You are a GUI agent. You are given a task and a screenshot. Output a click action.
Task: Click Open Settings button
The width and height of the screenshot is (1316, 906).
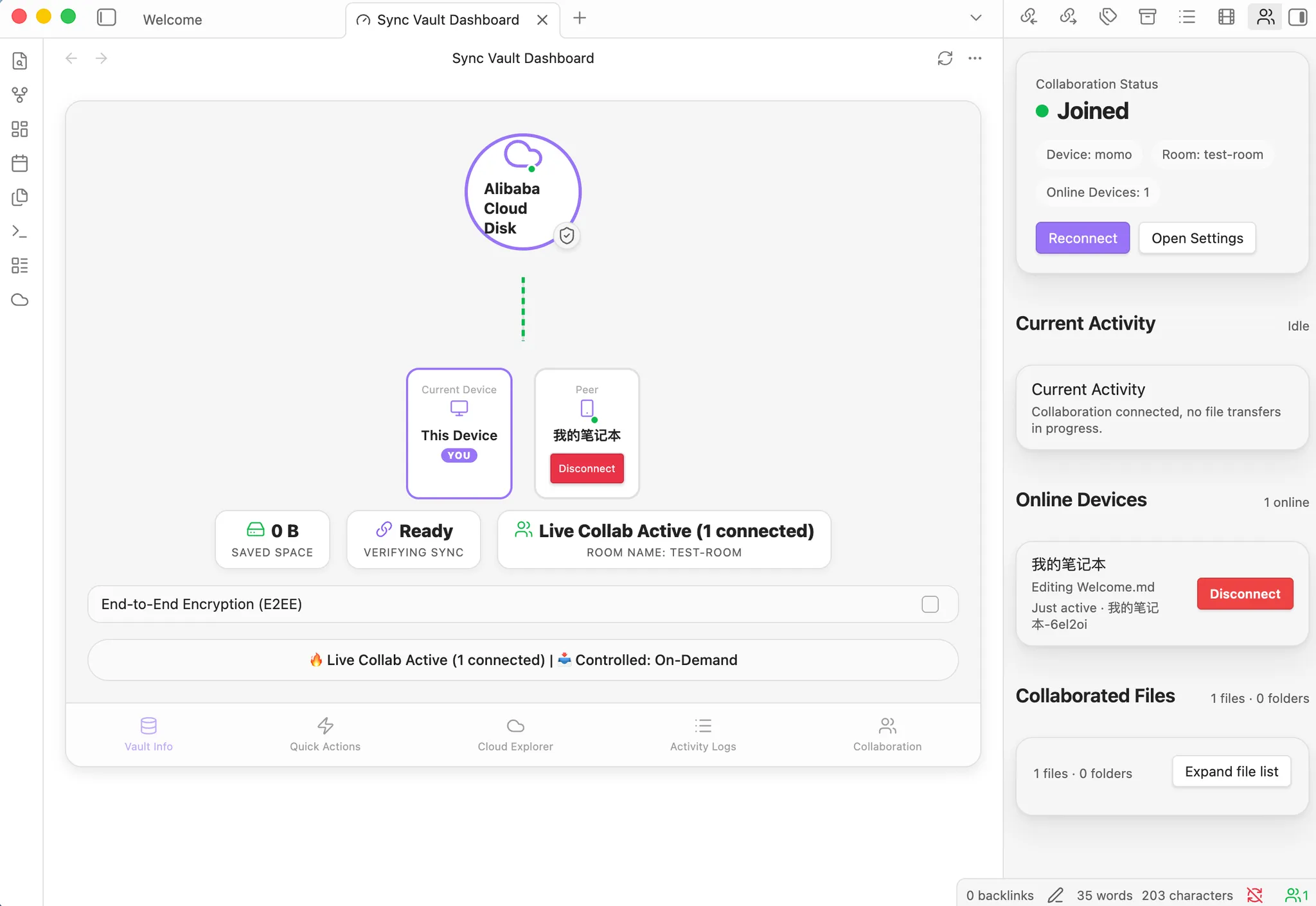click(x=1197, y=238)
